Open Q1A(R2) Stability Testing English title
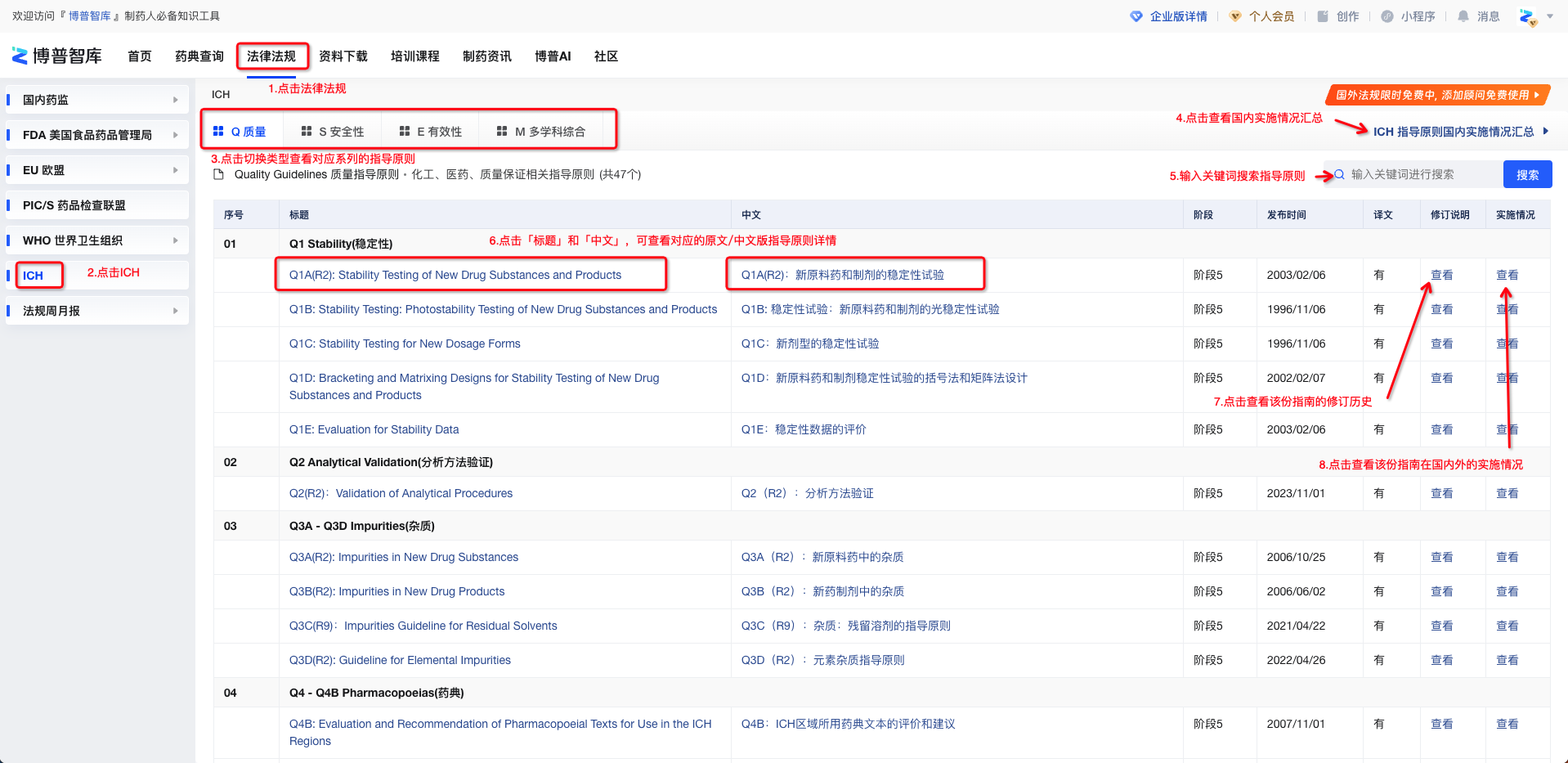Image resolution: width=1568 pixels, height=763 pixels. pyautogui.click(x=455, y=275)
